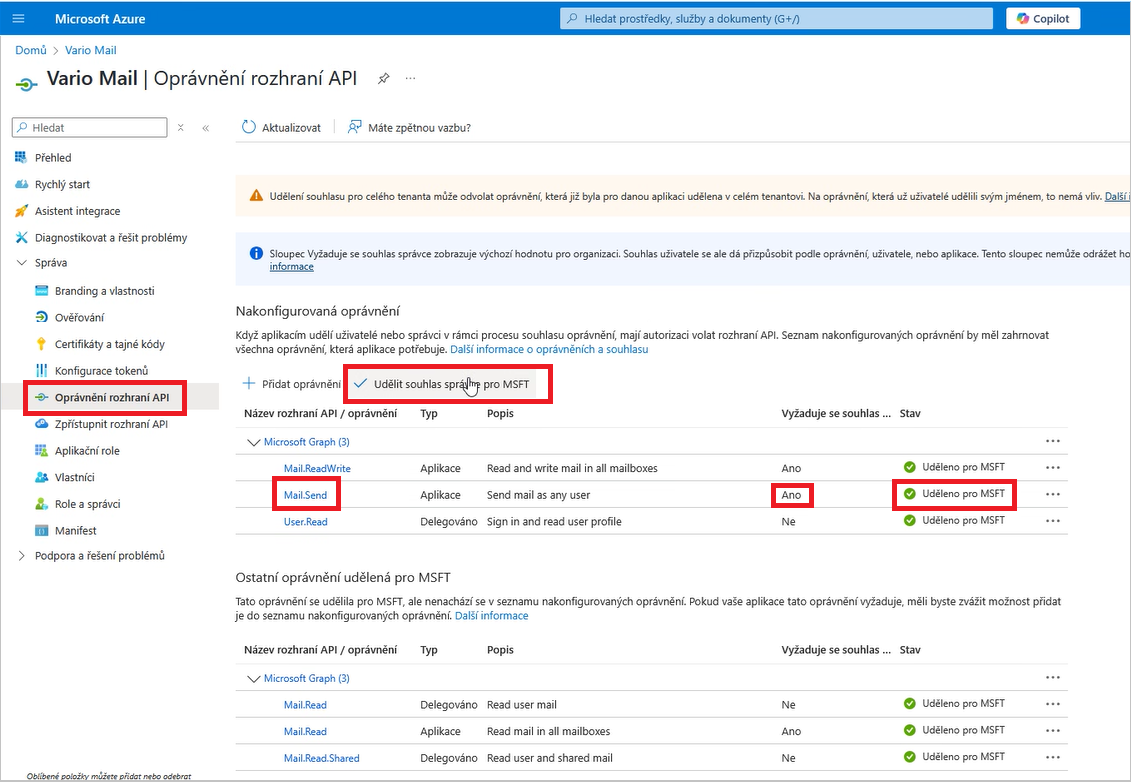The height and width of the screenshot is (782, 1131).
Task: Pin the page with the pin icon
Action: pos(384,78)
